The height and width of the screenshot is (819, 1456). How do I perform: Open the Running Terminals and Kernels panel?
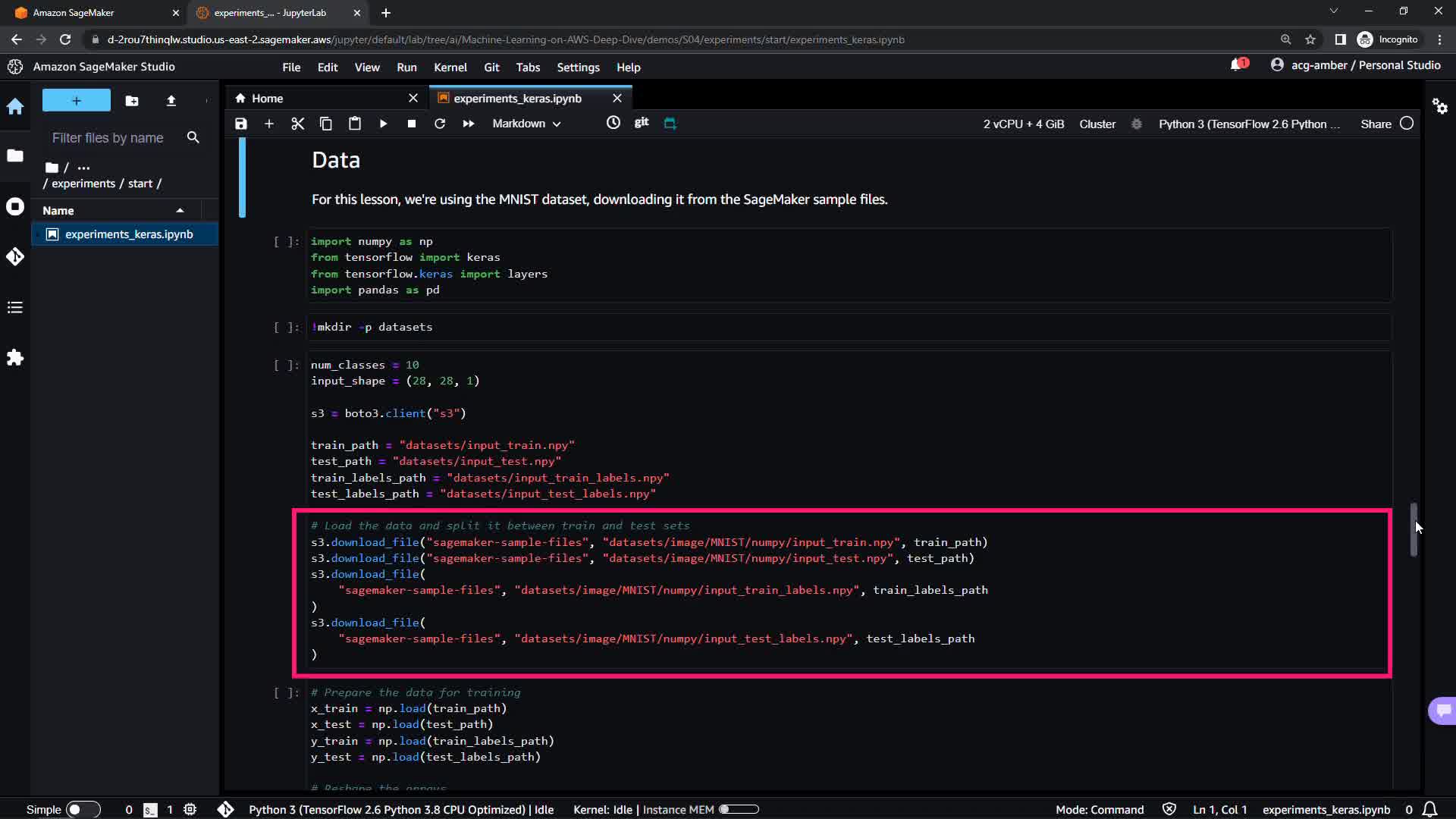[15, 207]
